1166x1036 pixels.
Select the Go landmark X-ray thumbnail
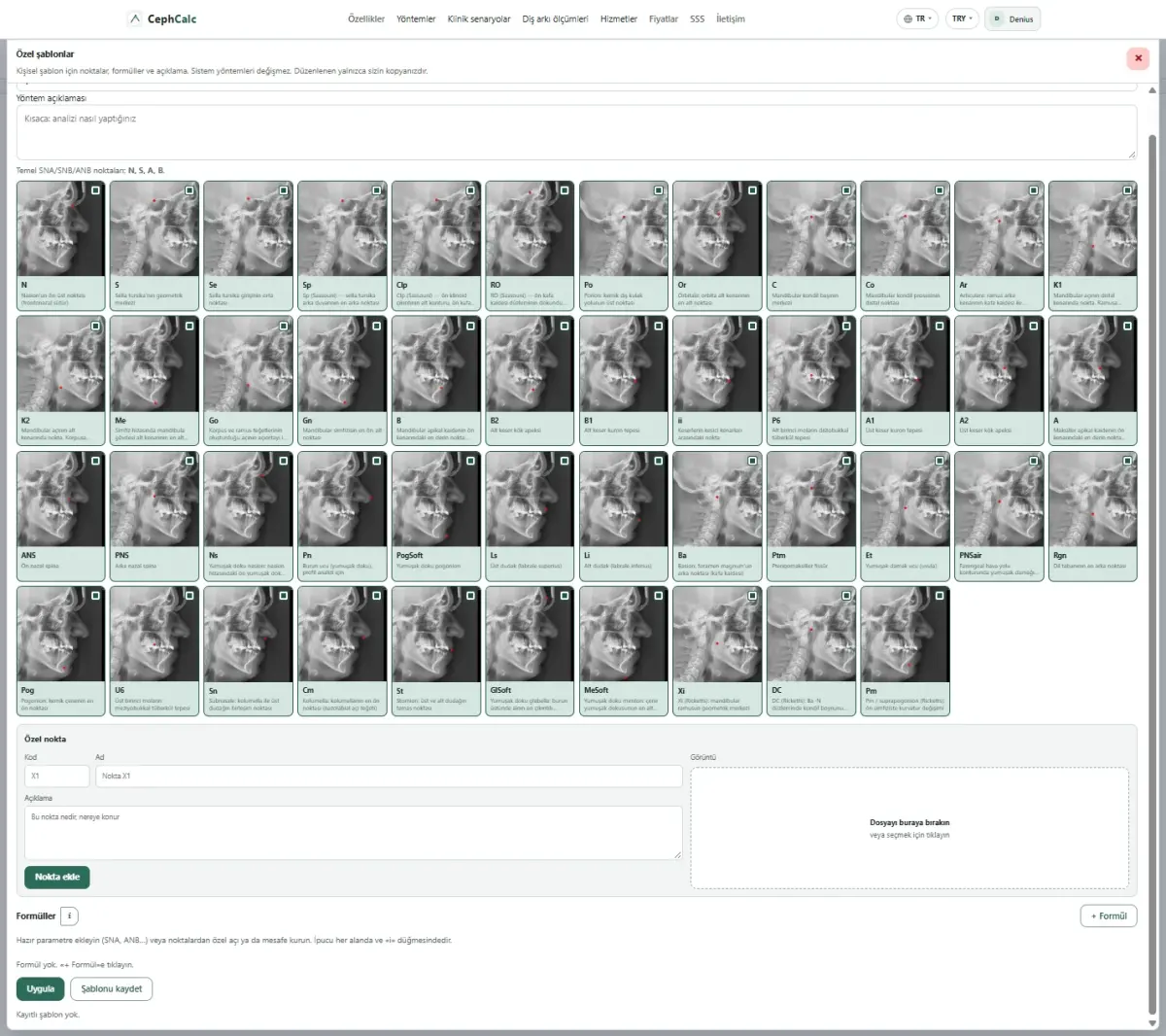coord(248,363)
